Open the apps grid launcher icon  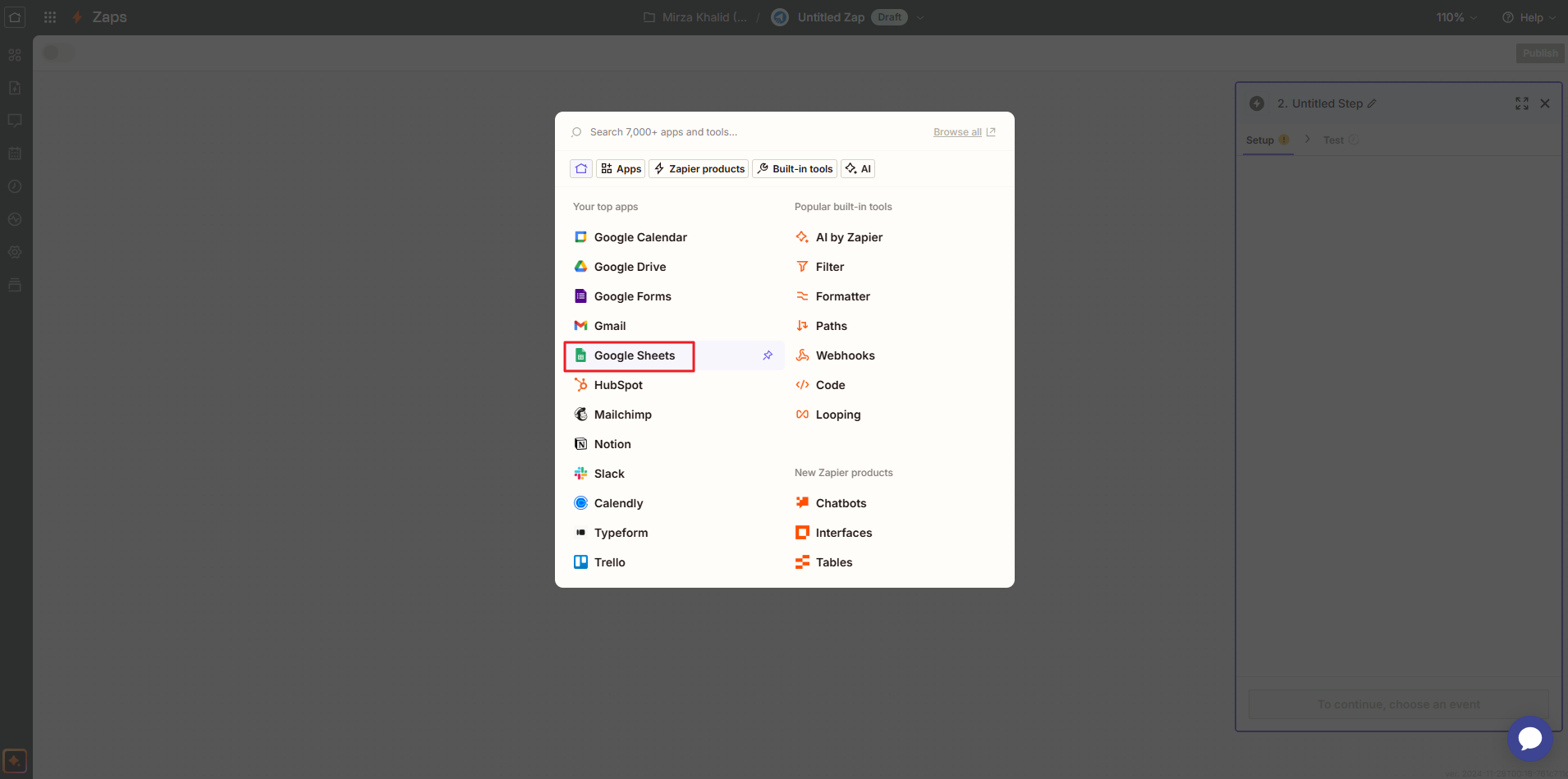(50, 17)
